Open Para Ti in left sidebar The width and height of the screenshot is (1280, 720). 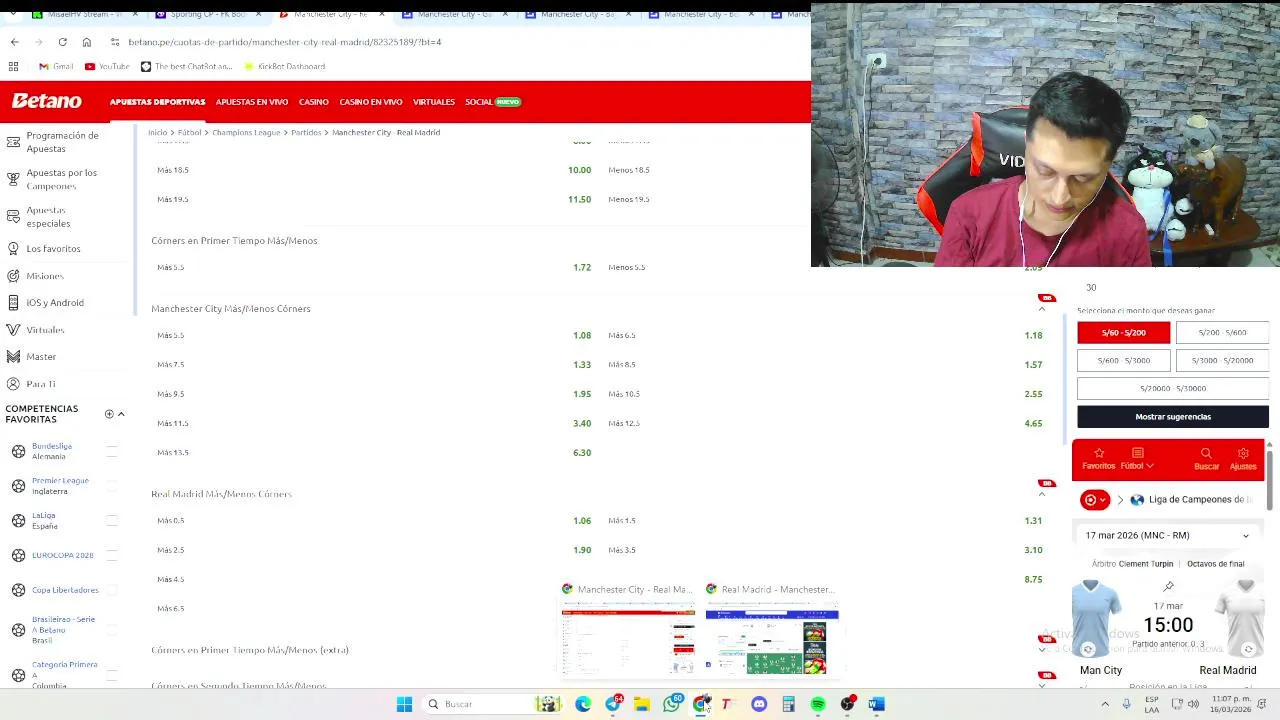33,384
